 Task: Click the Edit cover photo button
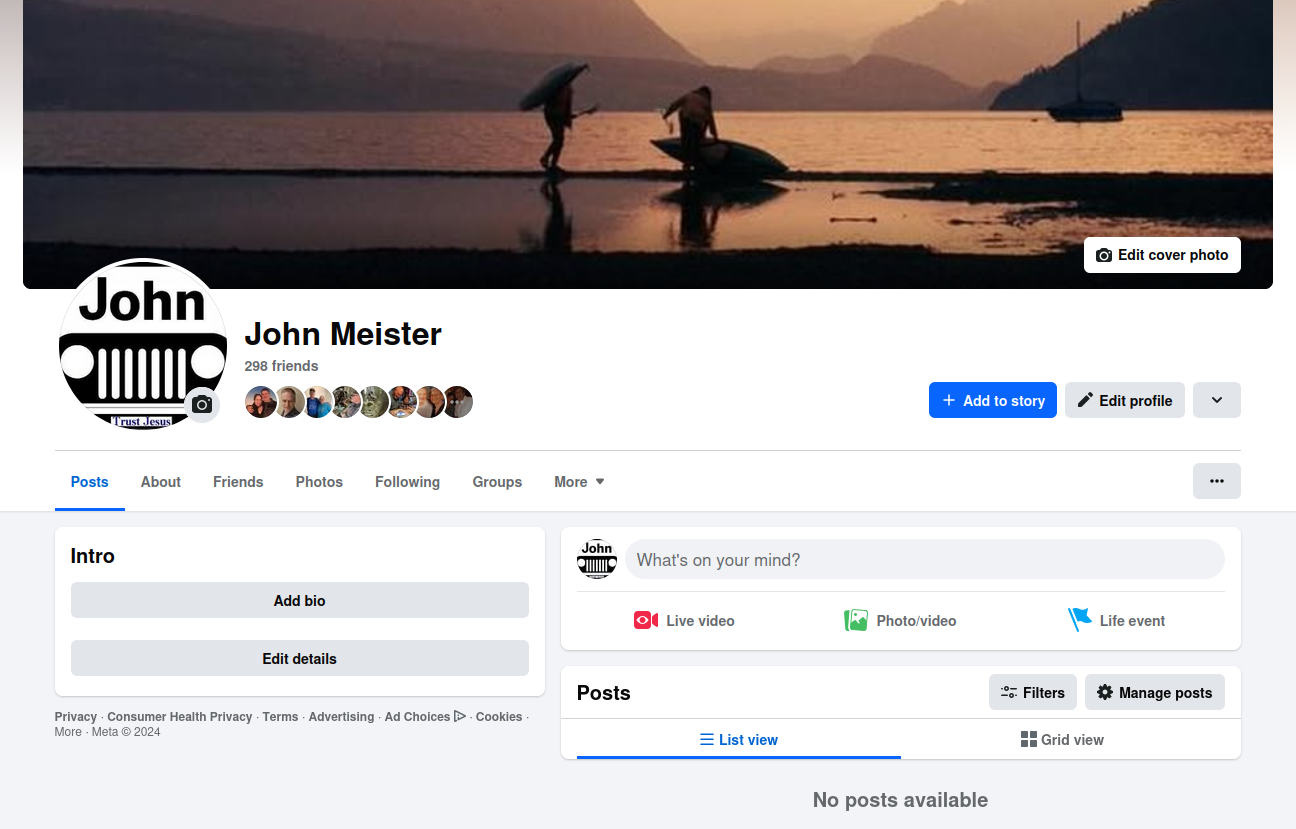(x=1161, y=255)
